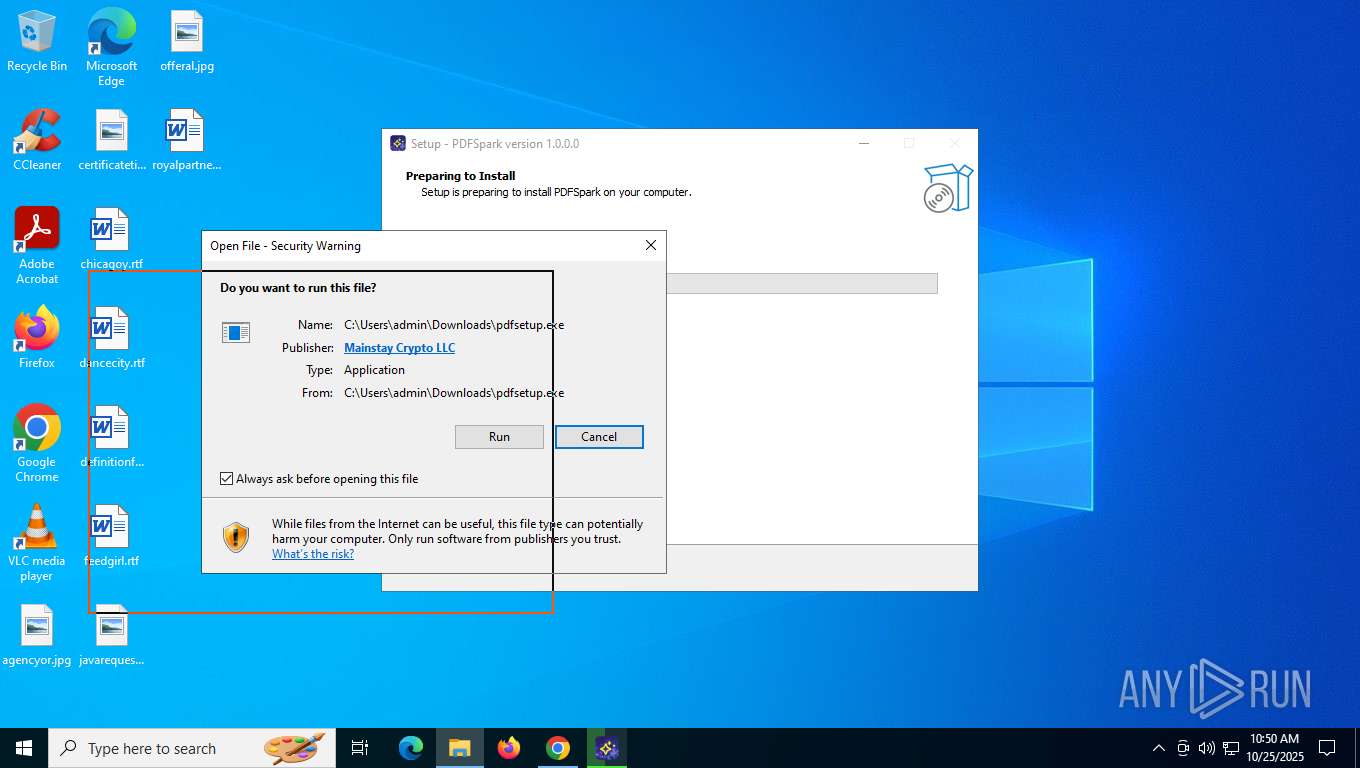Click Cancel in the Security Warning dialog

(599, 437)
